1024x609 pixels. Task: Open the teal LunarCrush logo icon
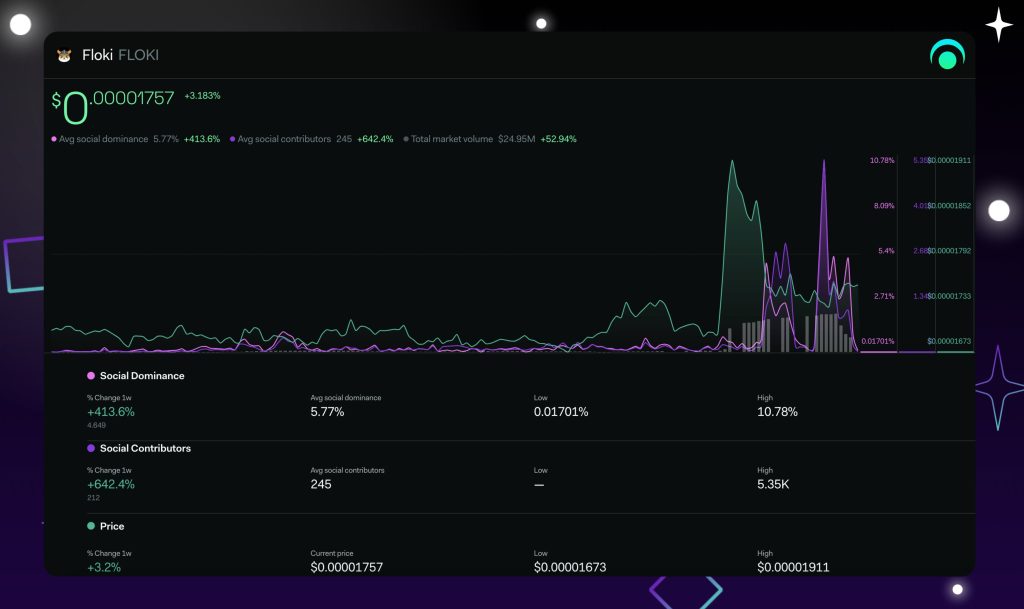pos(947,54)
